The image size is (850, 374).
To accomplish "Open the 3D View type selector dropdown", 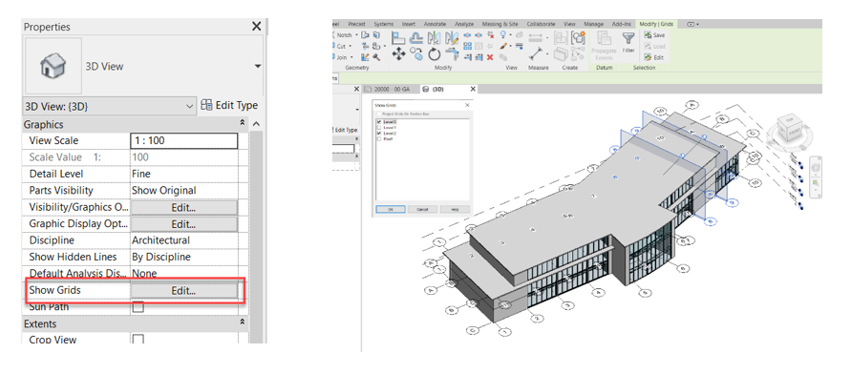I will pos(257,67).
